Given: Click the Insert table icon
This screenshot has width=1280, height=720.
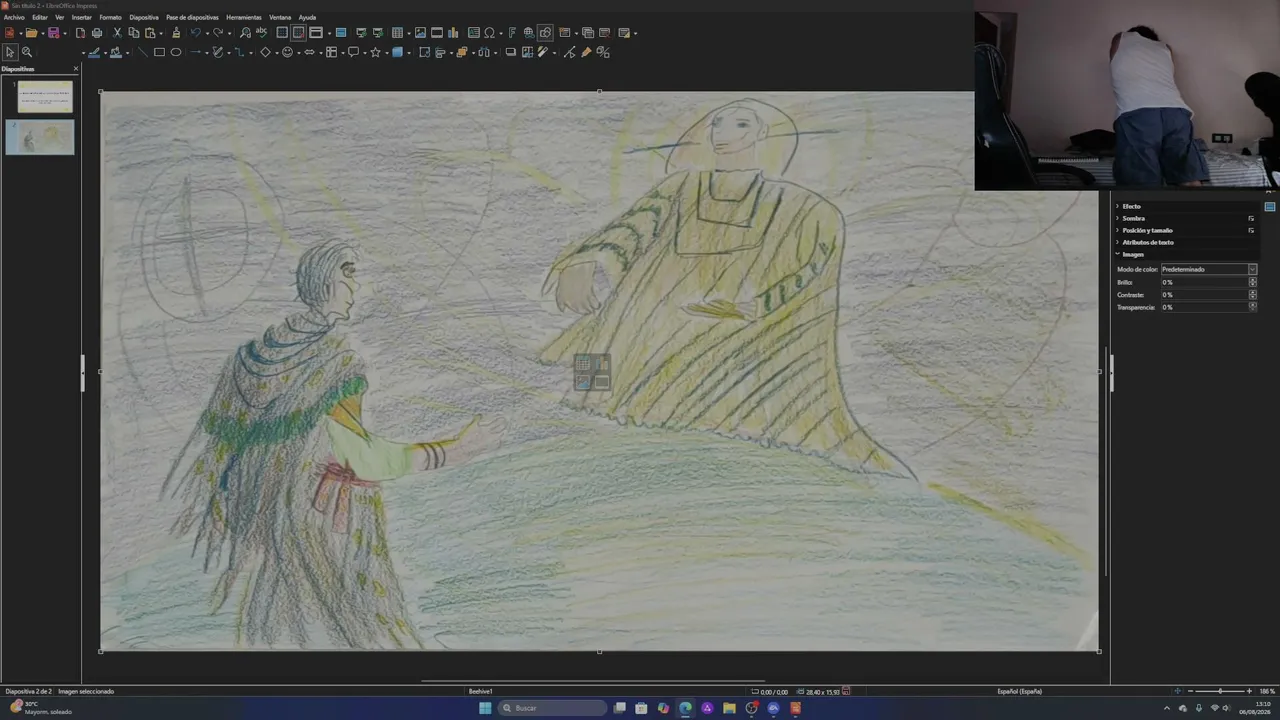Looking at the screenshot, I should tap(397, 33).
